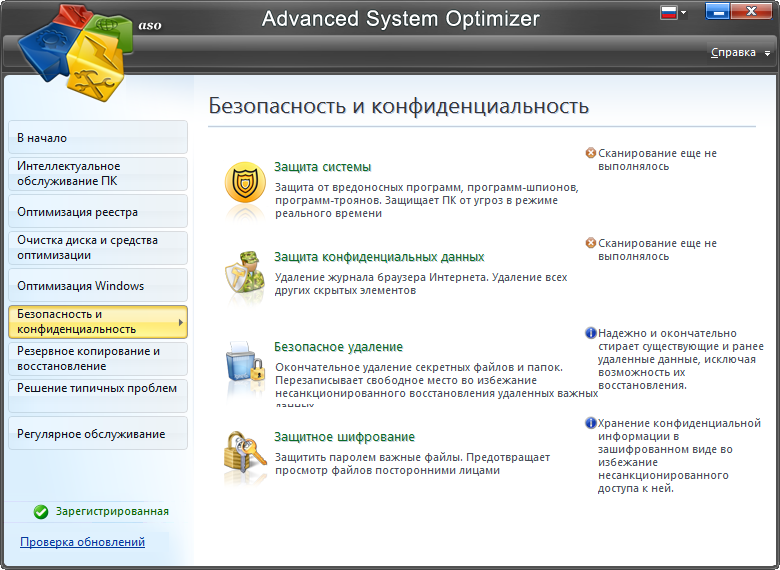Click the info icon beside Надежно и окончательно
Image resolution: width=780 pixels, height=570 pixels.
click(x=590, y=333)
